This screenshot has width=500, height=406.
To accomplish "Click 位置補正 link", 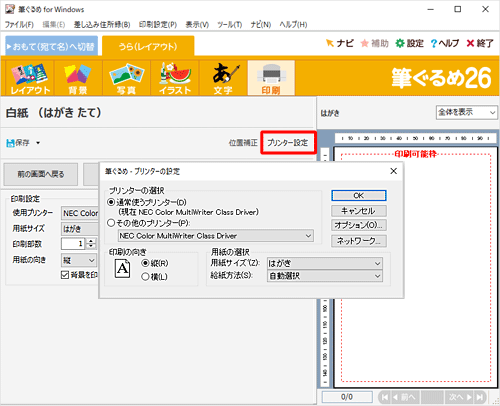I will [243, 143].
